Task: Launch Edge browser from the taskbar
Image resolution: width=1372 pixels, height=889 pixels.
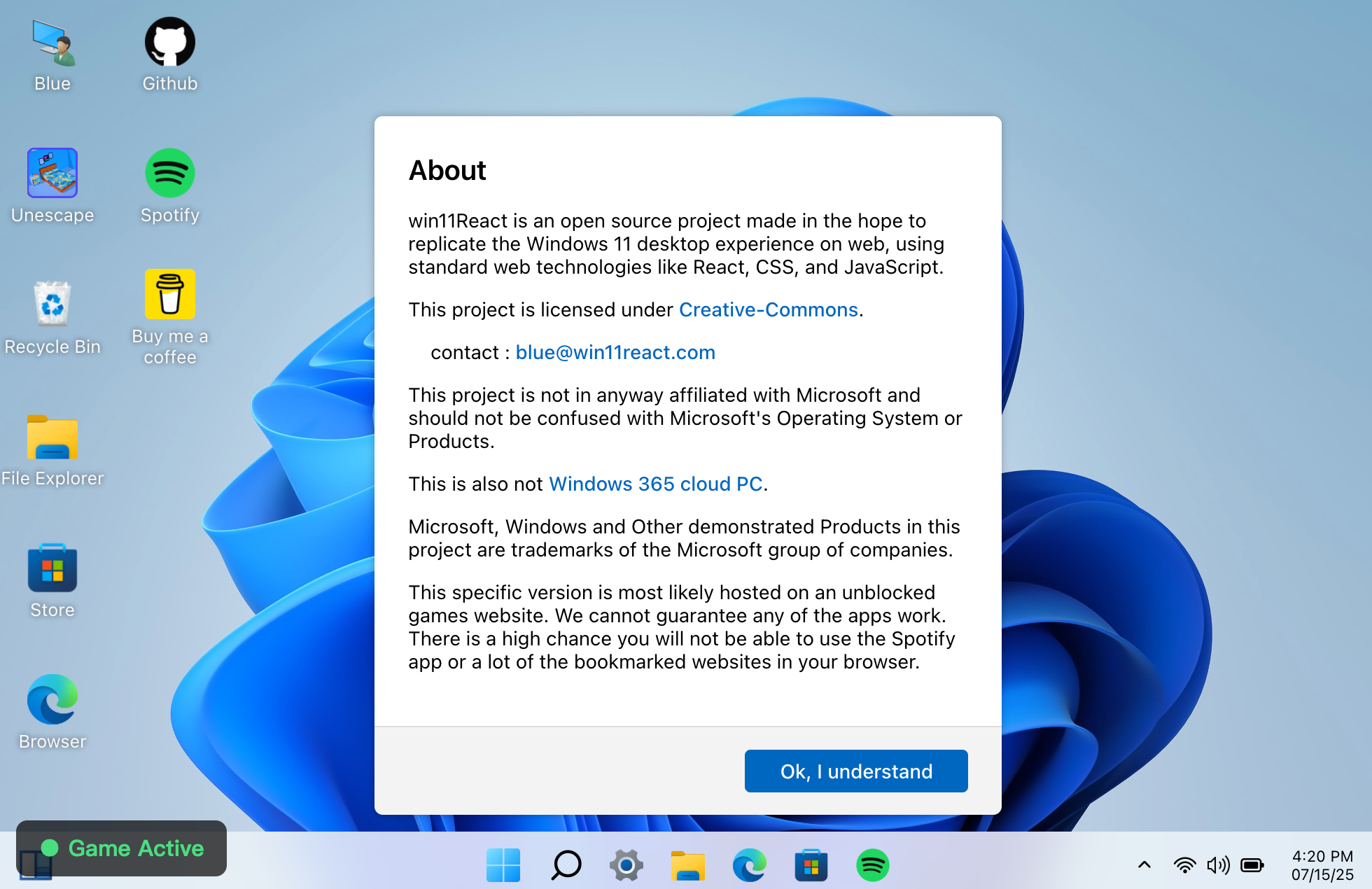Action: [750, 866]
